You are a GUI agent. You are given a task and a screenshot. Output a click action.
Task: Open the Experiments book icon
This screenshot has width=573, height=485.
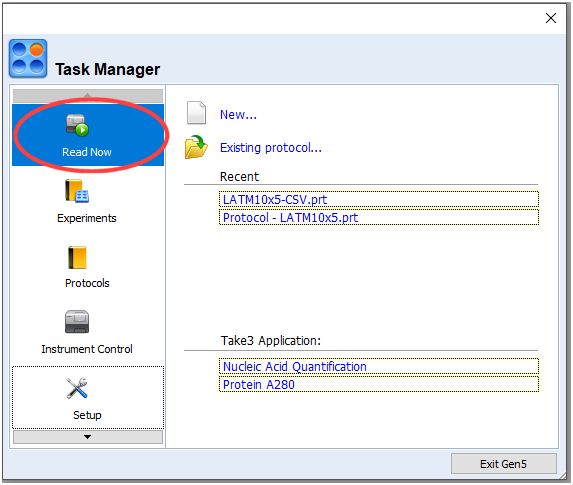coord(77,191)
